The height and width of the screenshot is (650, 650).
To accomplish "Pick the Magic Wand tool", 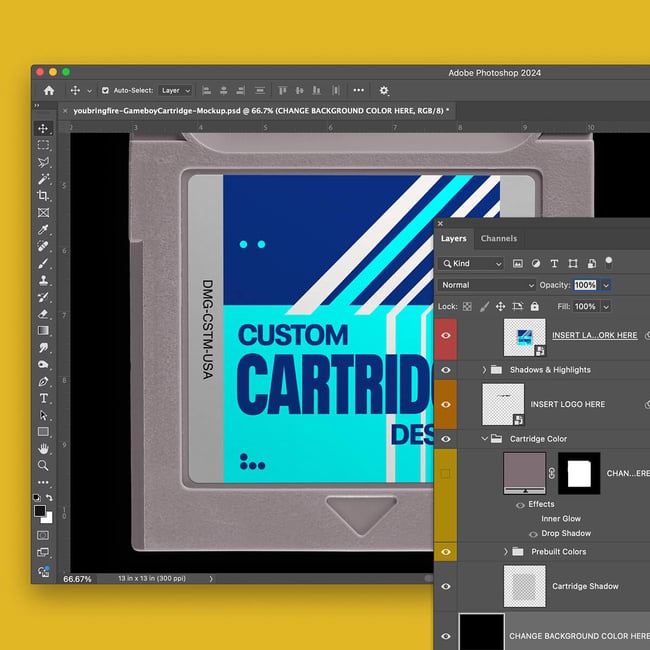I will (43, 178).
